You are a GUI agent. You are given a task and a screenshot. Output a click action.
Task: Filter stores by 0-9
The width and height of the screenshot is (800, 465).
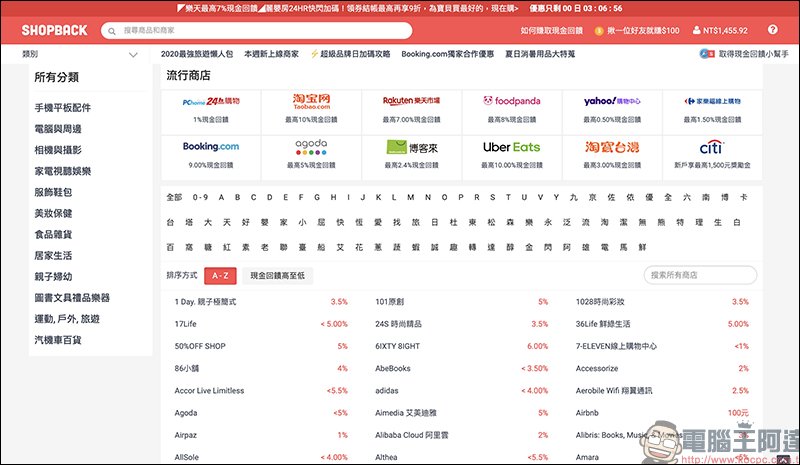point(200,197)
